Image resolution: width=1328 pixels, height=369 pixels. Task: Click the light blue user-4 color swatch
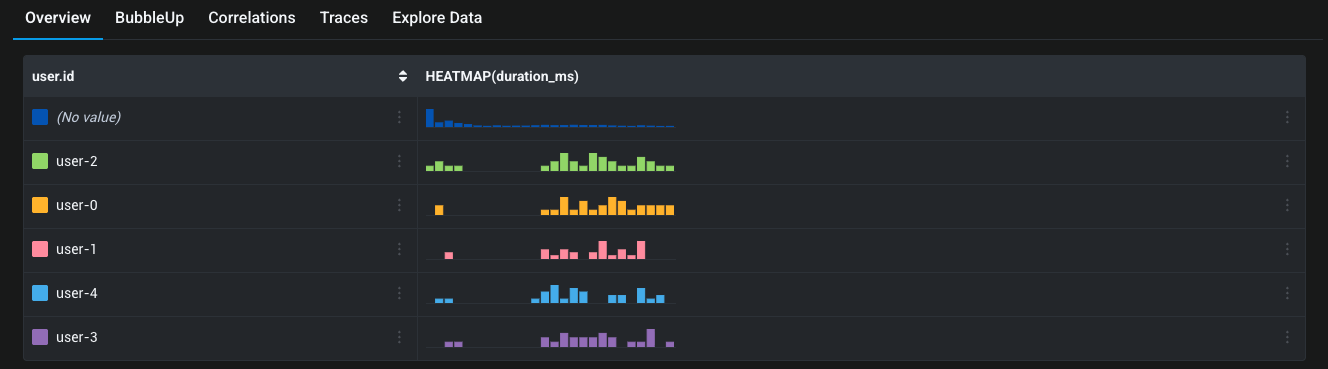(x=40, y=293)
